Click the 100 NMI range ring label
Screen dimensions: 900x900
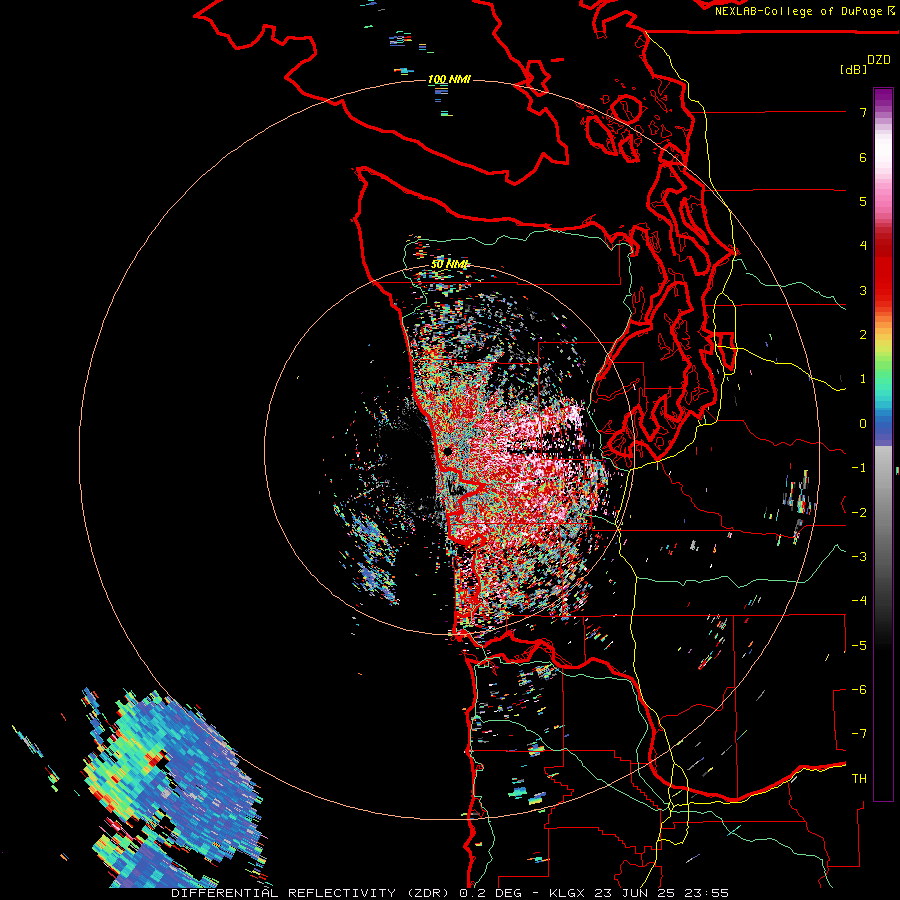coord(449,79)
